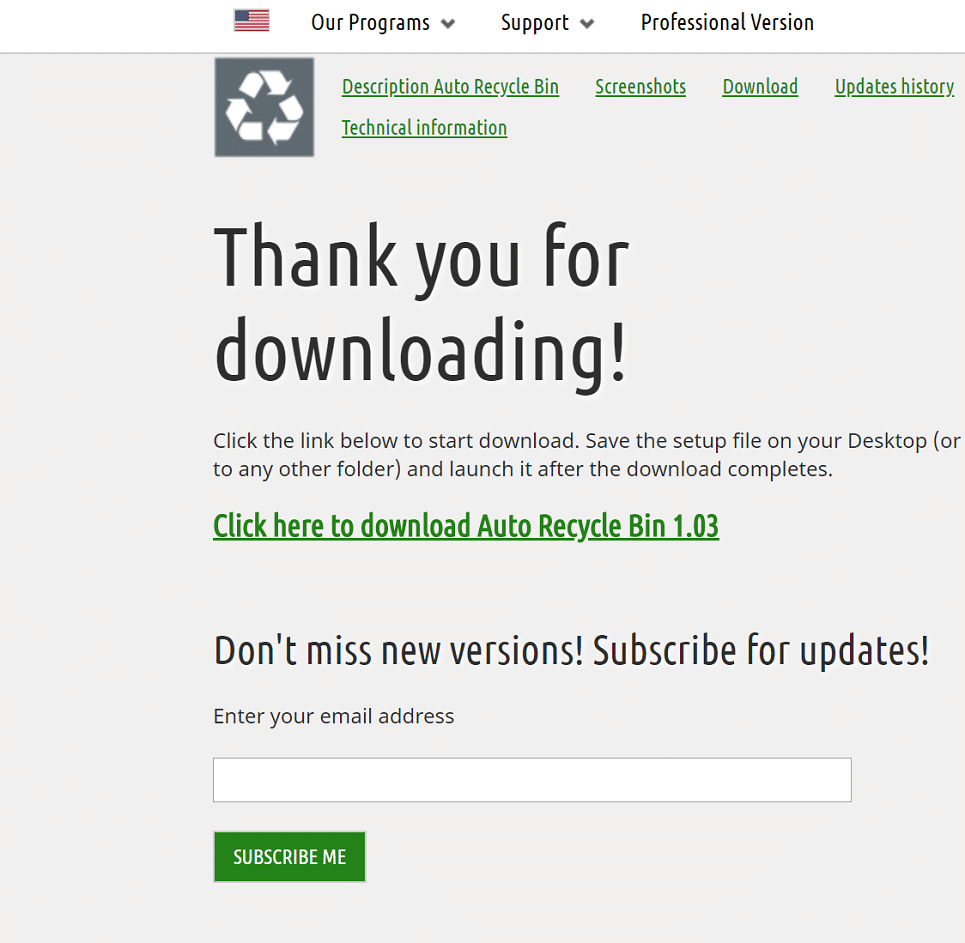Open the Support menu
965x943 pixels.
click(x=535, y=23)
